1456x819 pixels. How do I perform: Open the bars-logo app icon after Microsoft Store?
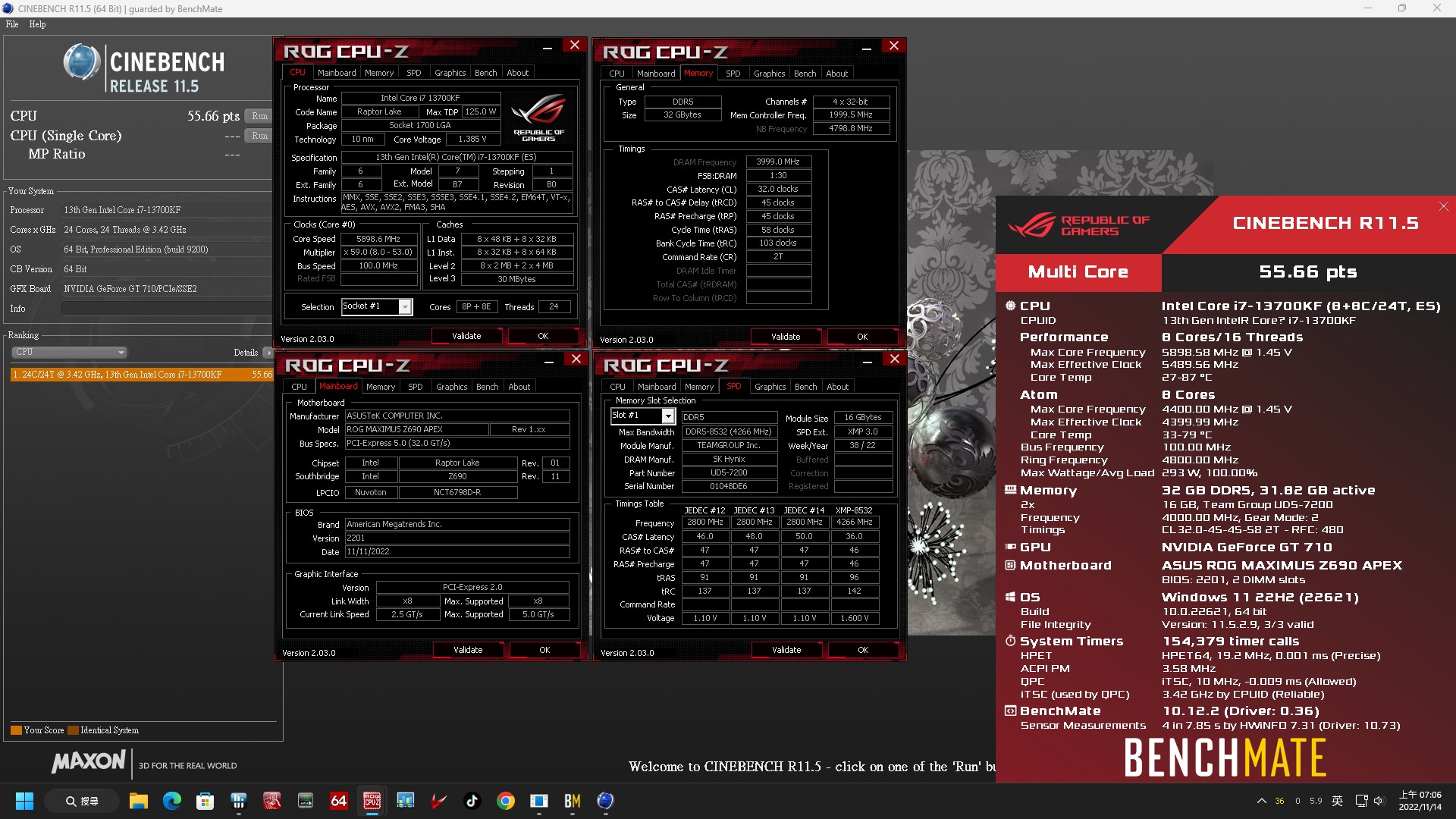(238, 801)
